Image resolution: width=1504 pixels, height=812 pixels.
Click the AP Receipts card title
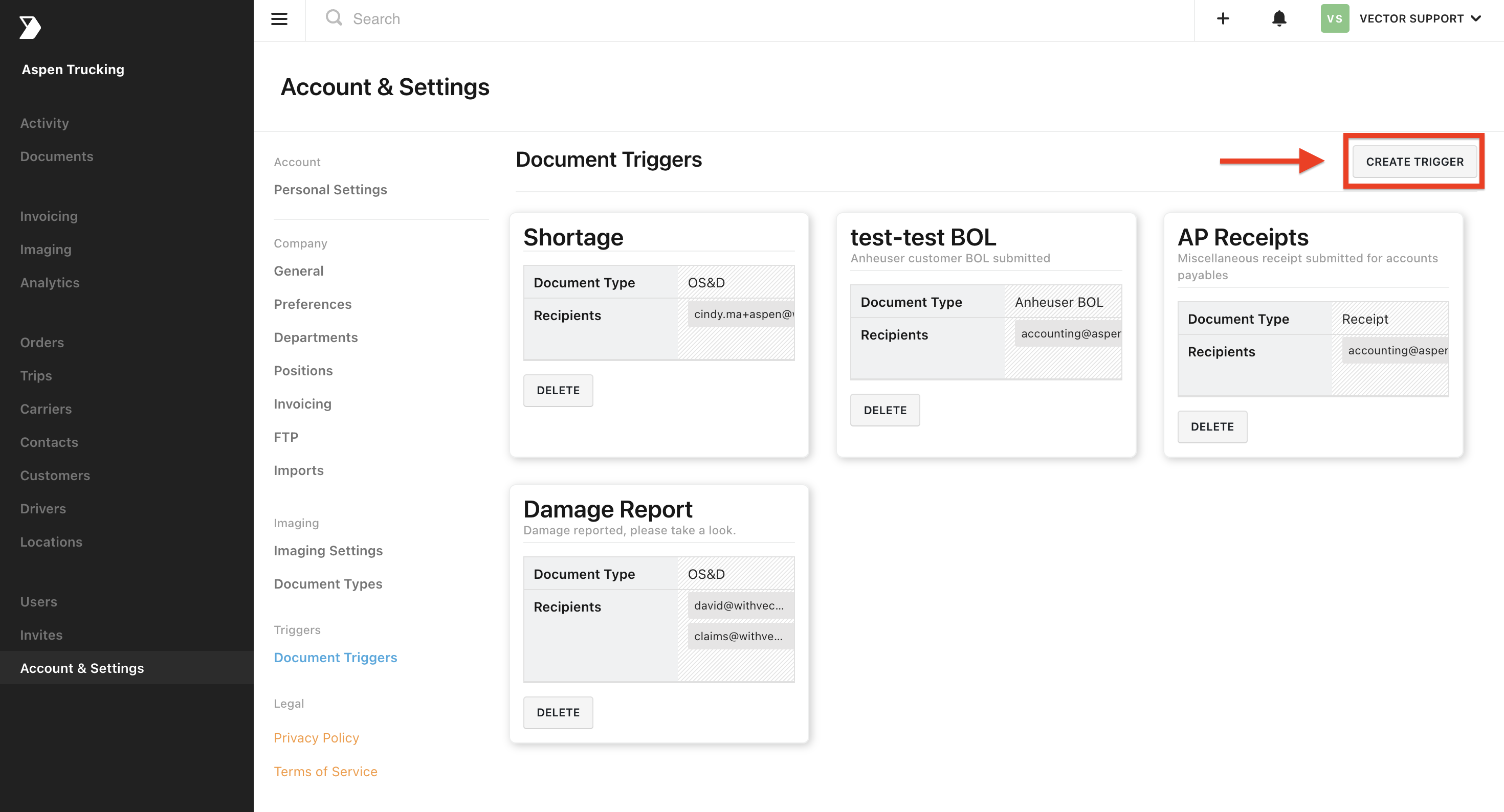tap(1243, 237)
